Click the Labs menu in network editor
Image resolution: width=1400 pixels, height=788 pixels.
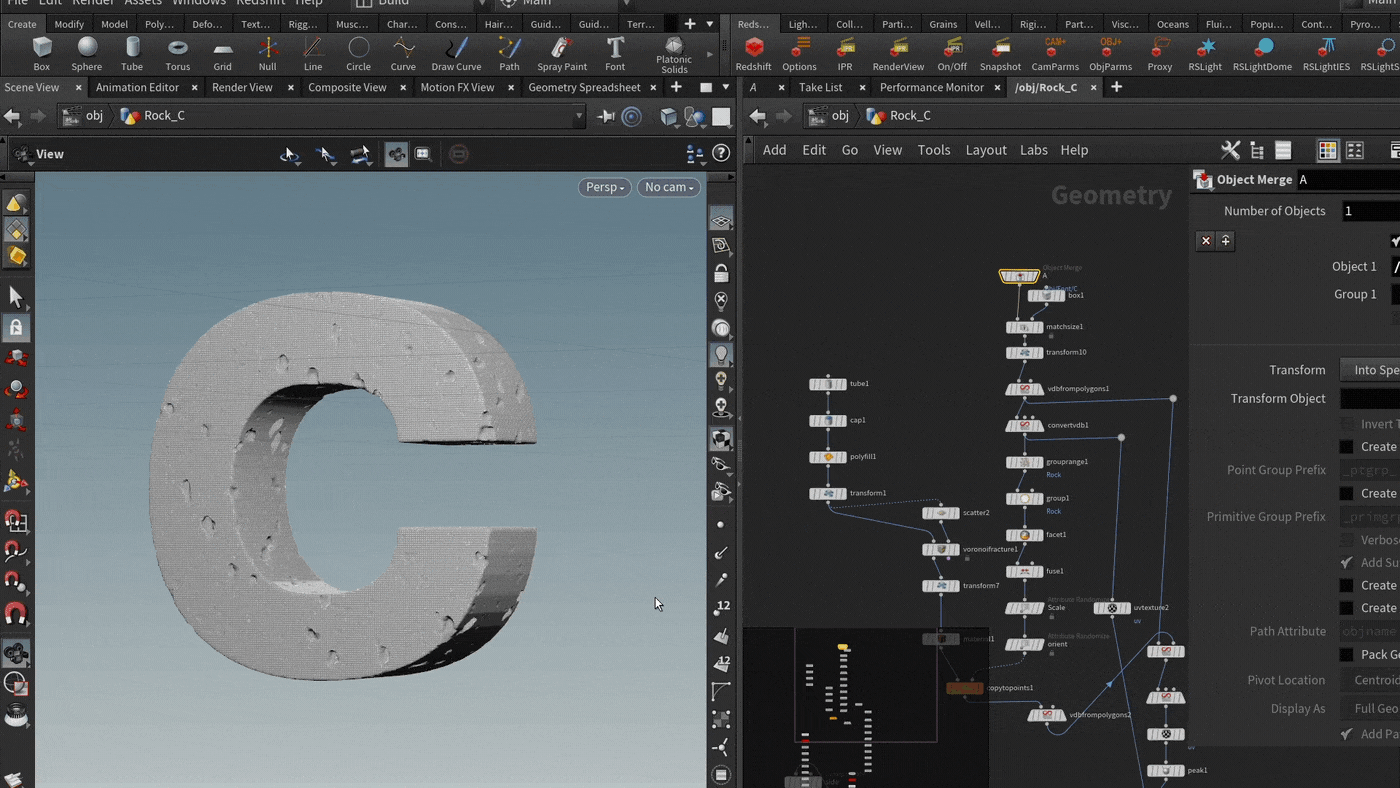coord(1033,150)
